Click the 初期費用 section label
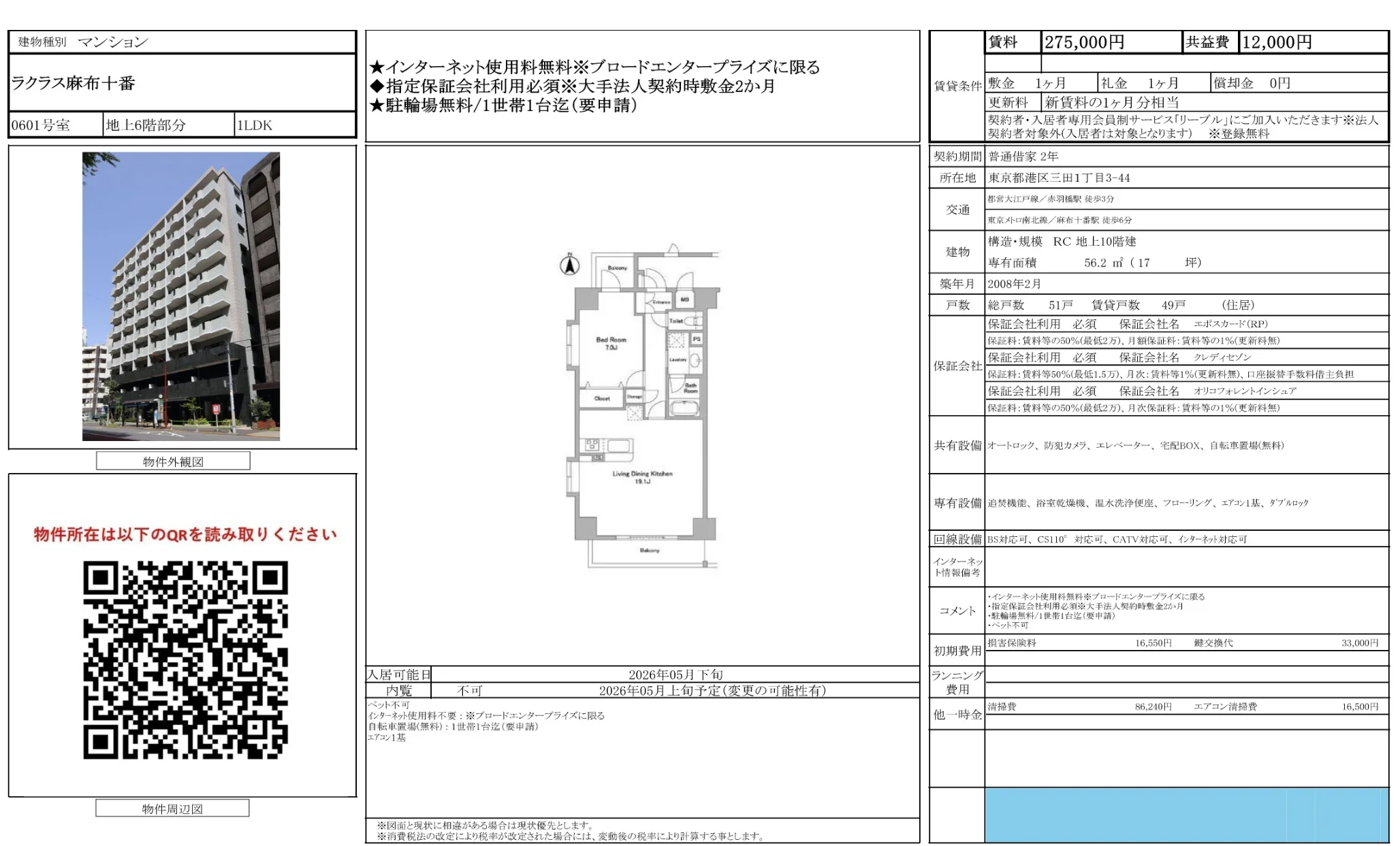 (x=957, y=651)
